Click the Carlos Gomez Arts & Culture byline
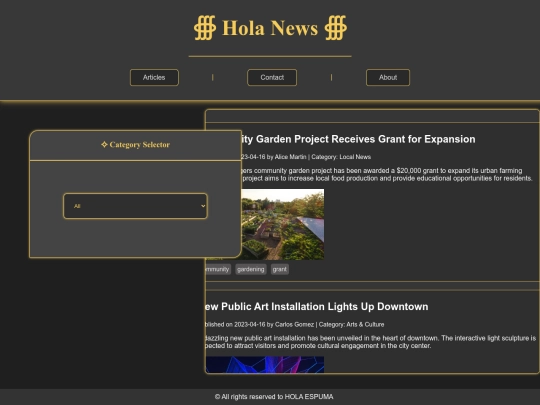540x405 pixels. pyautogui.click(x=295, y=324)
